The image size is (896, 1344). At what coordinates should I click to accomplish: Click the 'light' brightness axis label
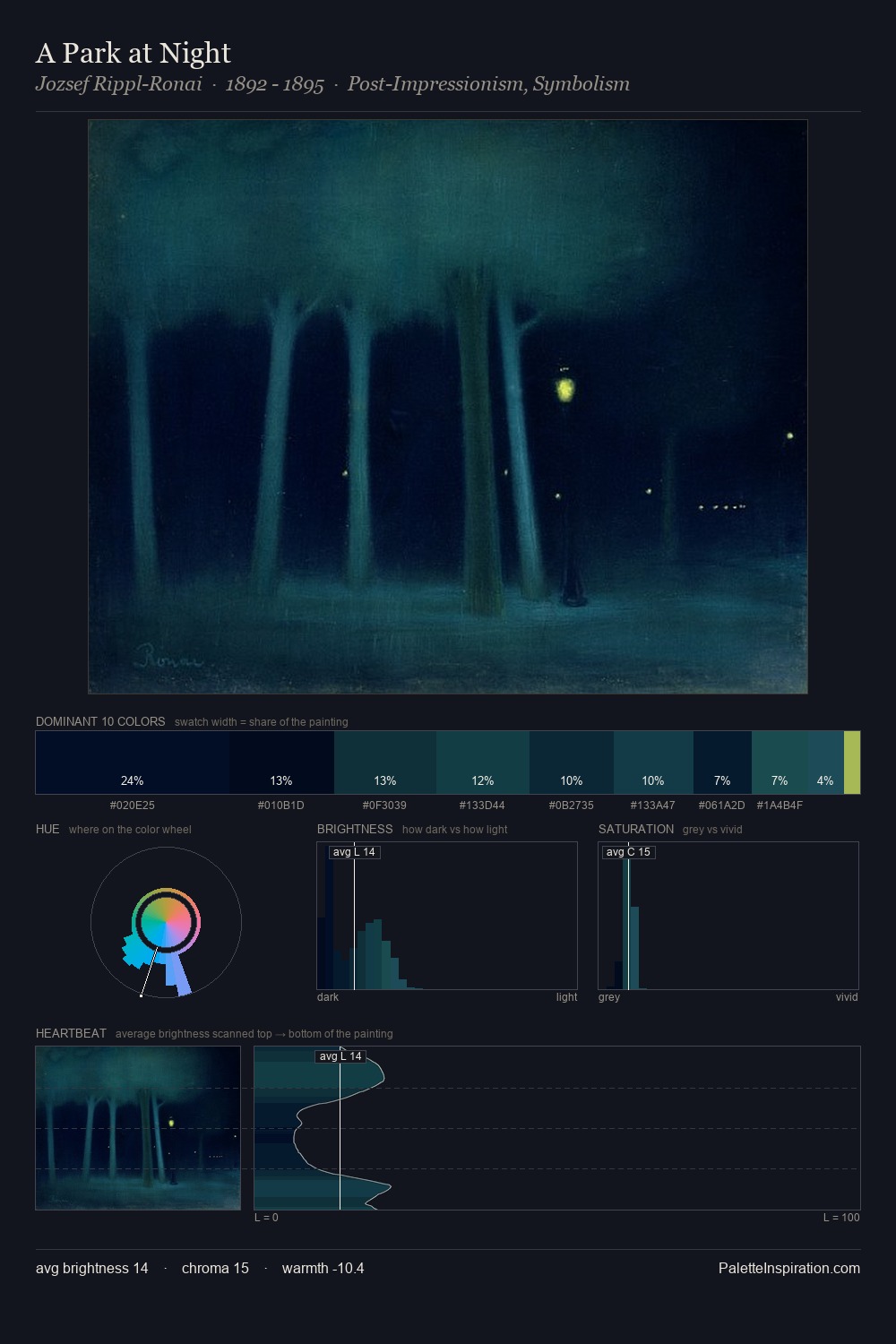566,997
